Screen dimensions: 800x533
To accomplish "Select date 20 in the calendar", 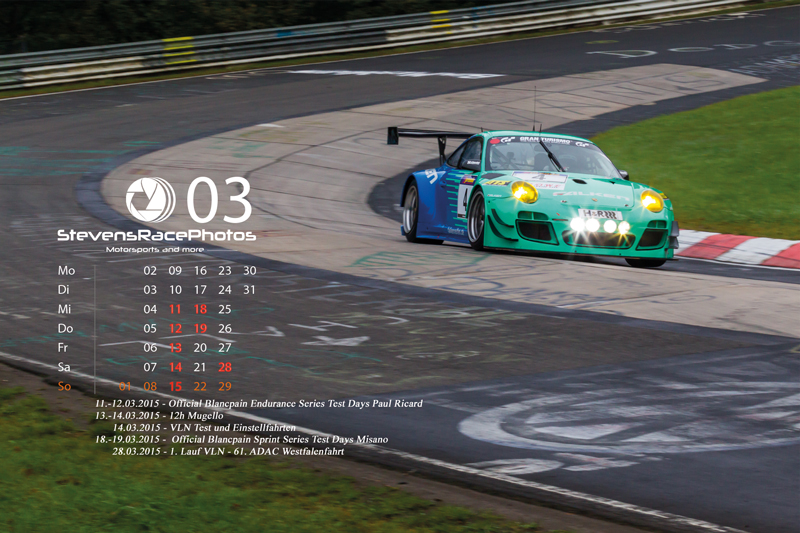I will pos(200,347).
